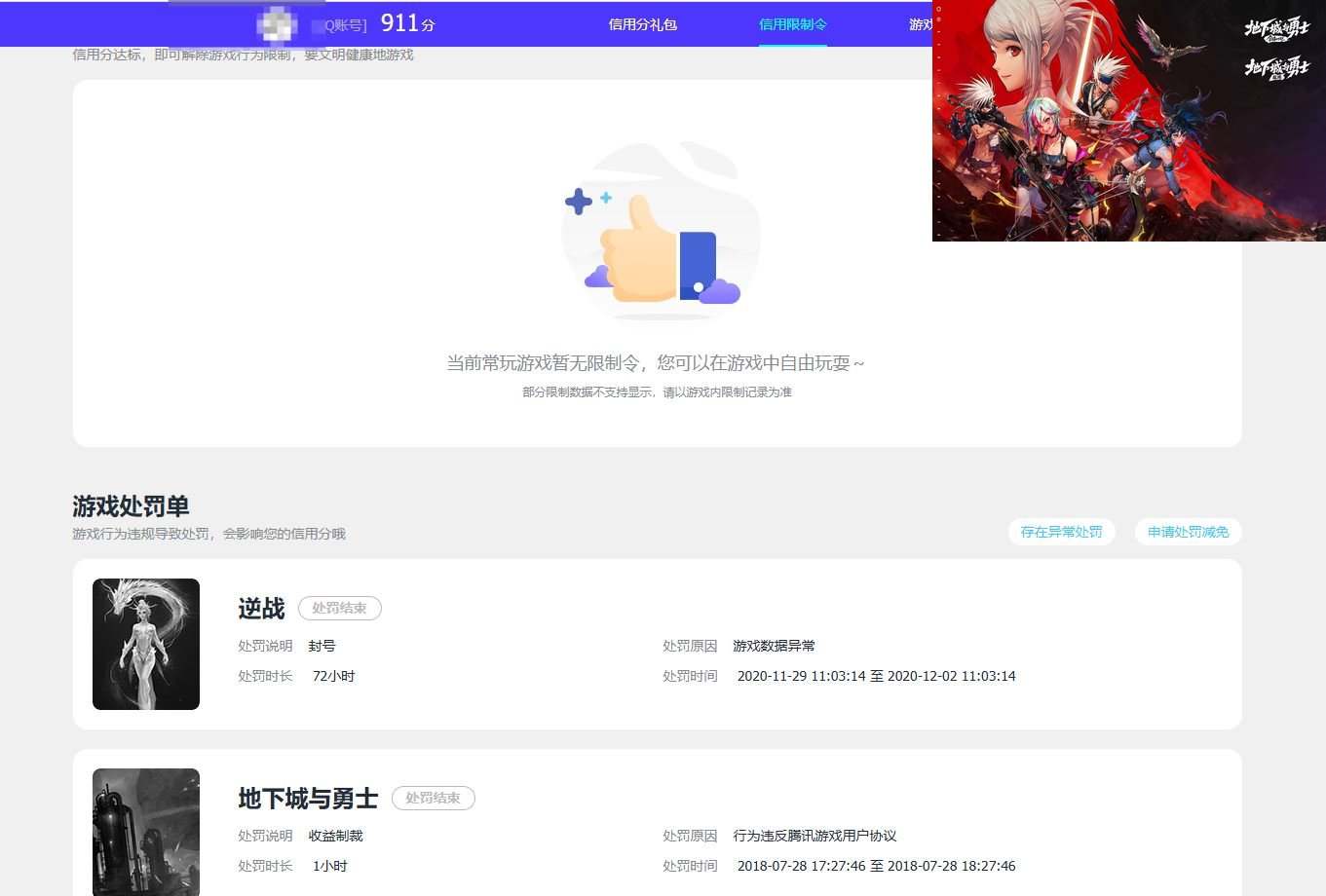1326x896 pixels.
Task: Open the 信用分礼包 tab
Action: tap(642, 24)
